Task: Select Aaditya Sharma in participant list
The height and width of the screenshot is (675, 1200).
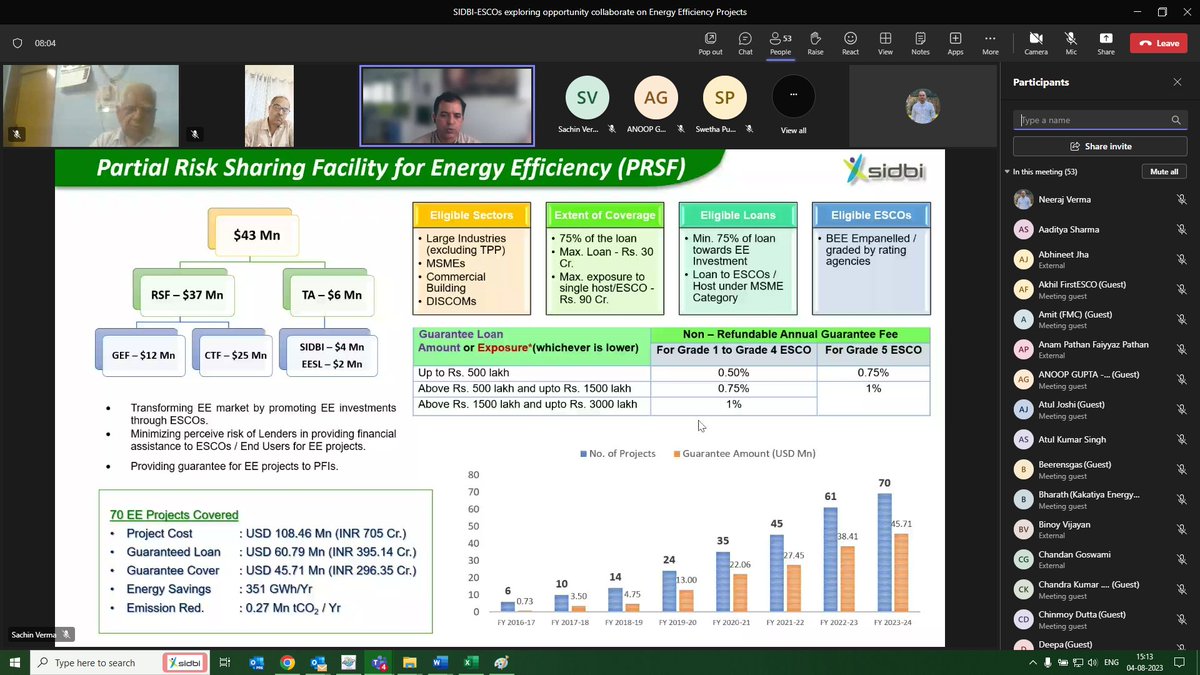Action: 1100,230
